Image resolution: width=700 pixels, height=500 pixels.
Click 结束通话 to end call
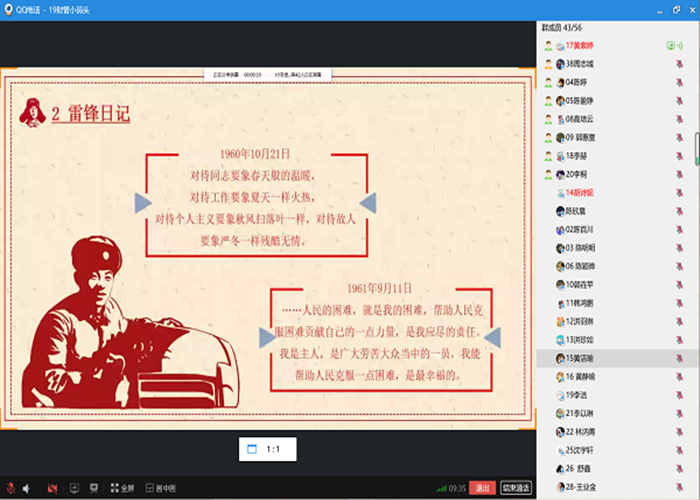point(516,488)
